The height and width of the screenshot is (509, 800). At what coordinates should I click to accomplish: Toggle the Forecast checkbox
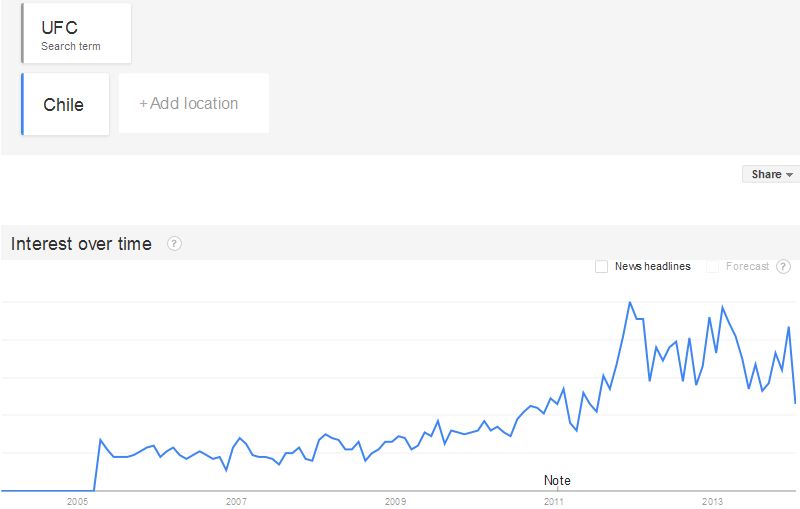(713, 267)
